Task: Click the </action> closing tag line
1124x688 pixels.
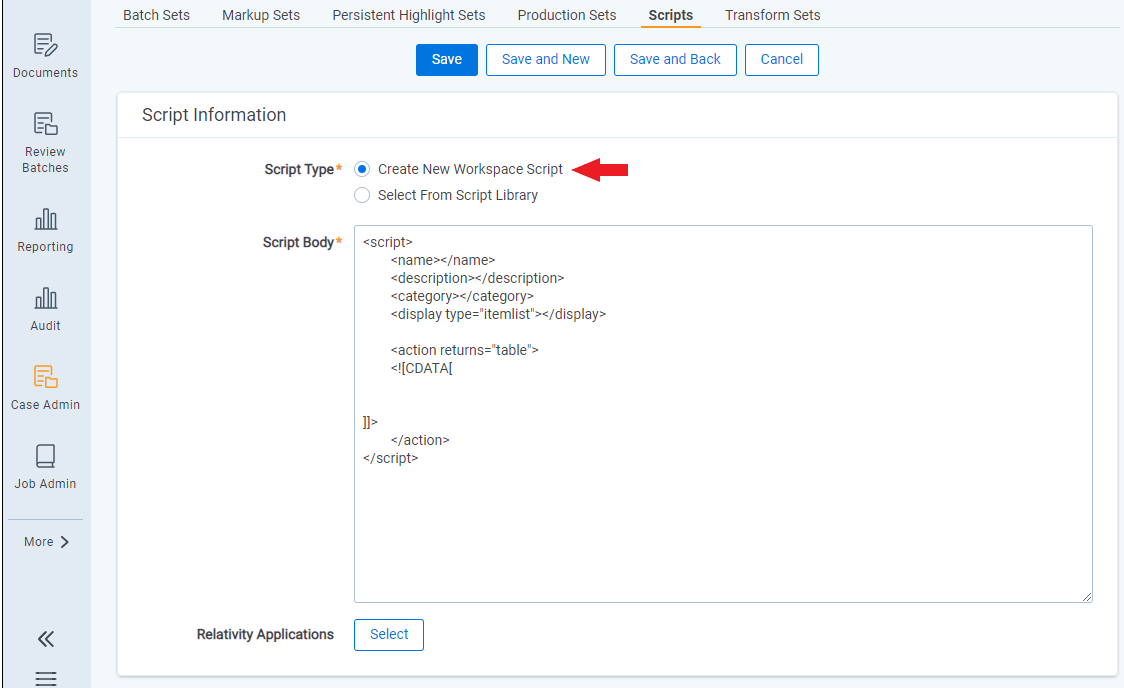Action: point(420,440)
